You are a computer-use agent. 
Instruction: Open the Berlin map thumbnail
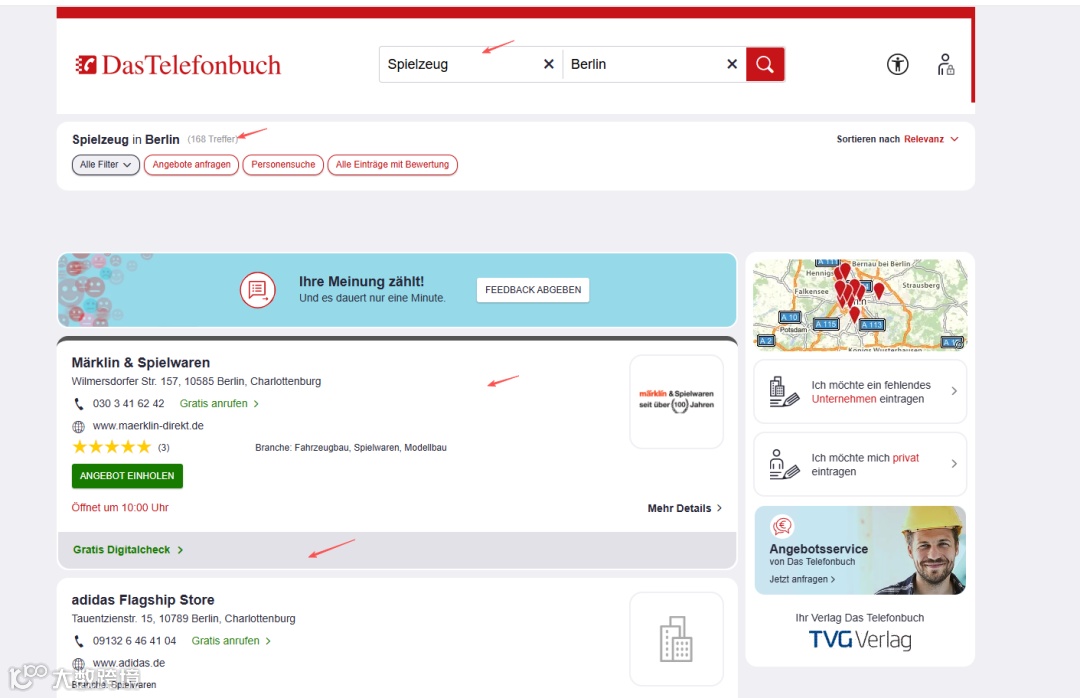(x=860, y=305)
